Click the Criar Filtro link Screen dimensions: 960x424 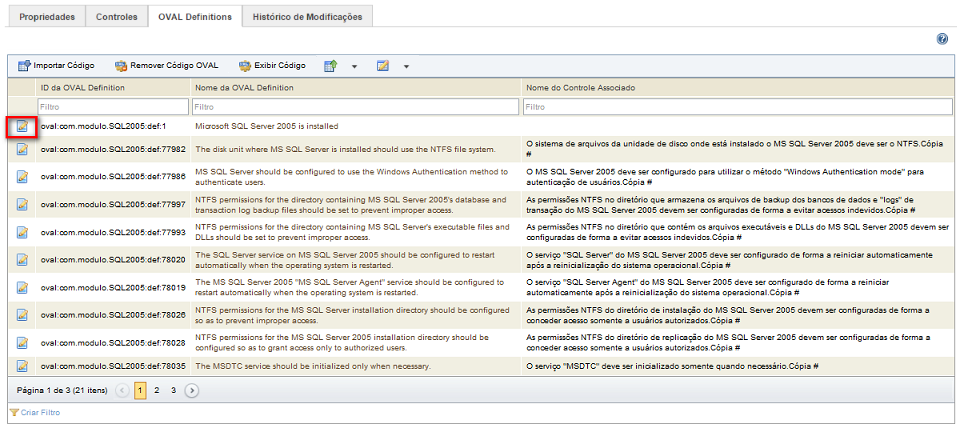coord(40,413)
